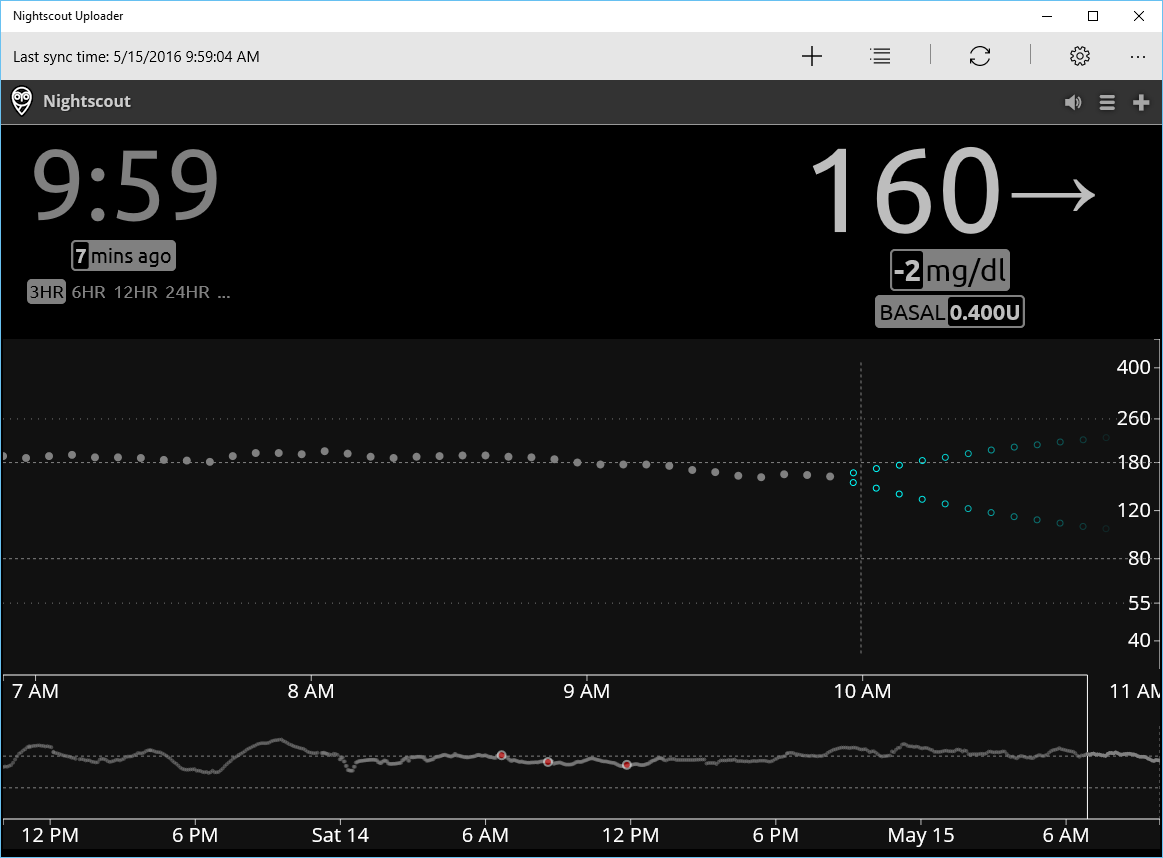Click the '7 mins ago' label

123,255
